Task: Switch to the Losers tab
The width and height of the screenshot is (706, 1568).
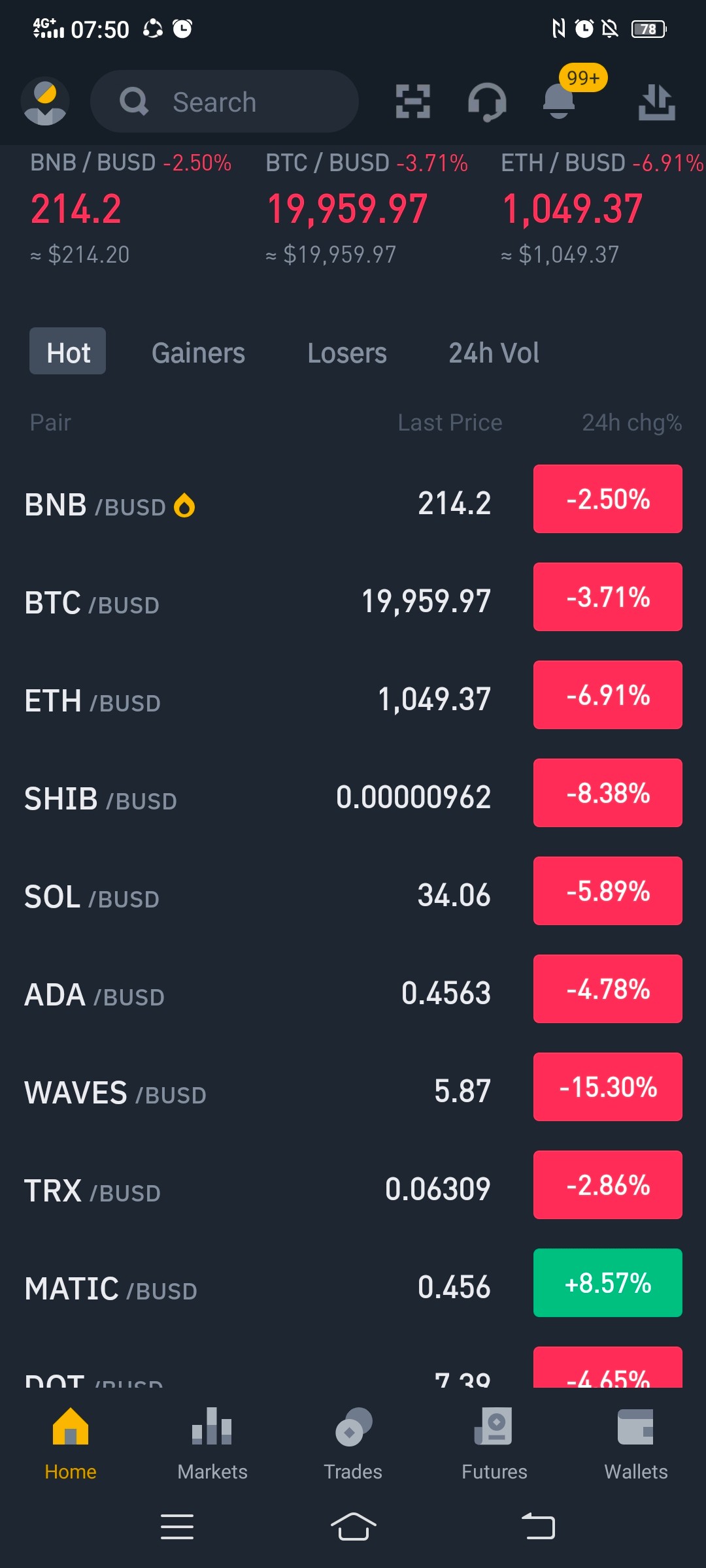Action: 346,353
